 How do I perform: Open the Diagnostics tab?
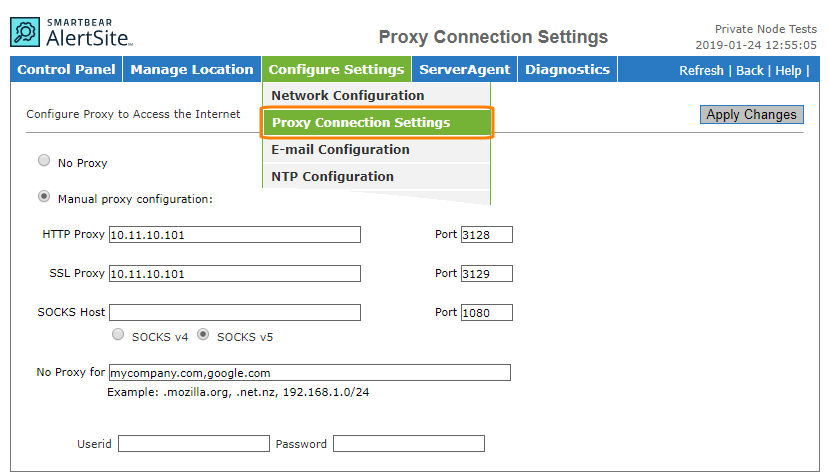567,69
